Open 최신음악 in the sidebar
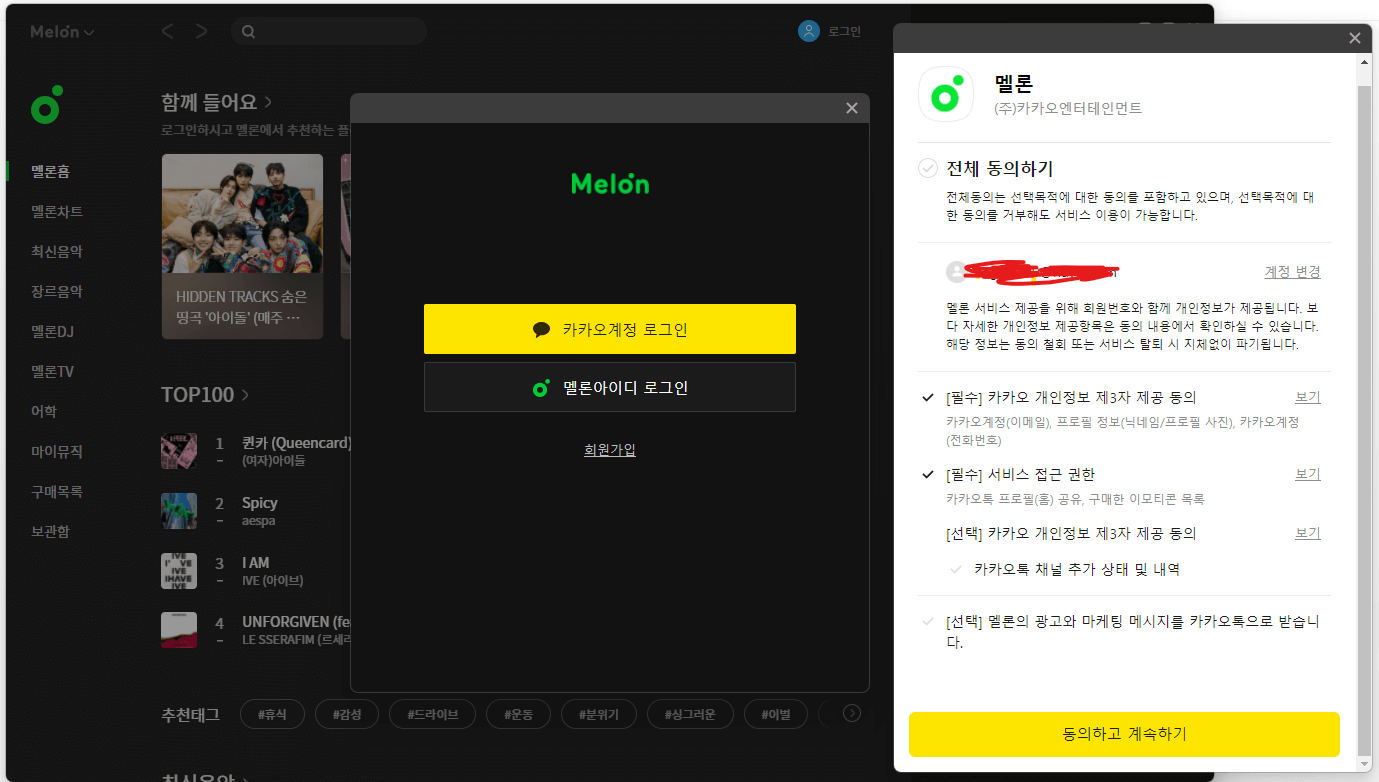Image resolution: width=1379 pixels, height=782 pixels. click(x=57, y=252)
